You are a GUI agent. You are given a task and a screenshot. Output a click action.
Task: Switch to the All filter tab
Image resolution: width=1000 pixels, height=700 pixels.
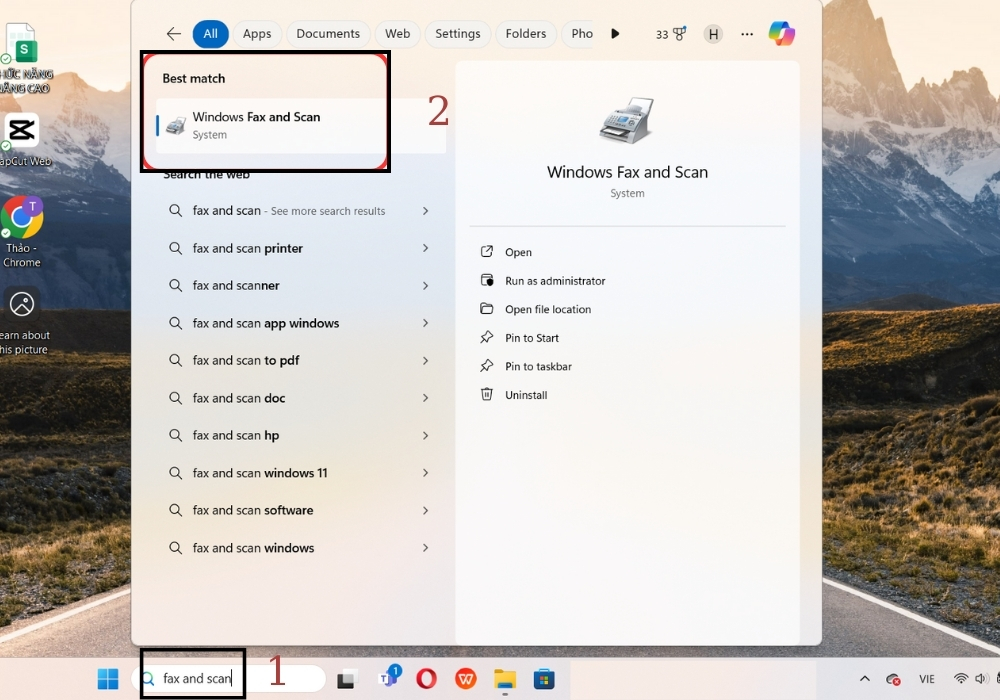[210, 34]
